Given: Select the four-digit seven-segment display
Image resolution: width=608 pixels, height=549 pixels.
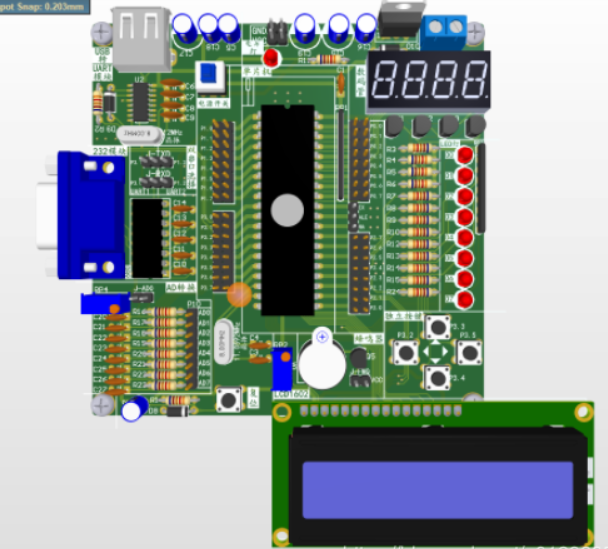Looking at the screenshot, I should (428, 81).
